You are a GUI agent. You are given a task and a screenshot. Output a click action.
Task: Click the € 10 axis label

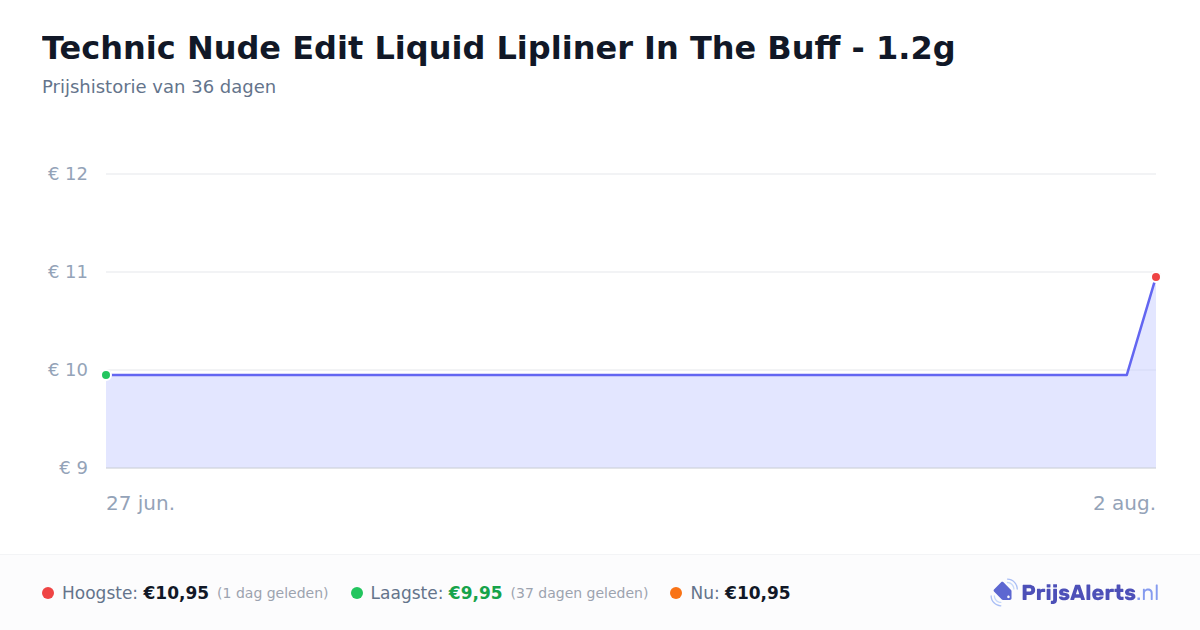[x=68, y=370]
